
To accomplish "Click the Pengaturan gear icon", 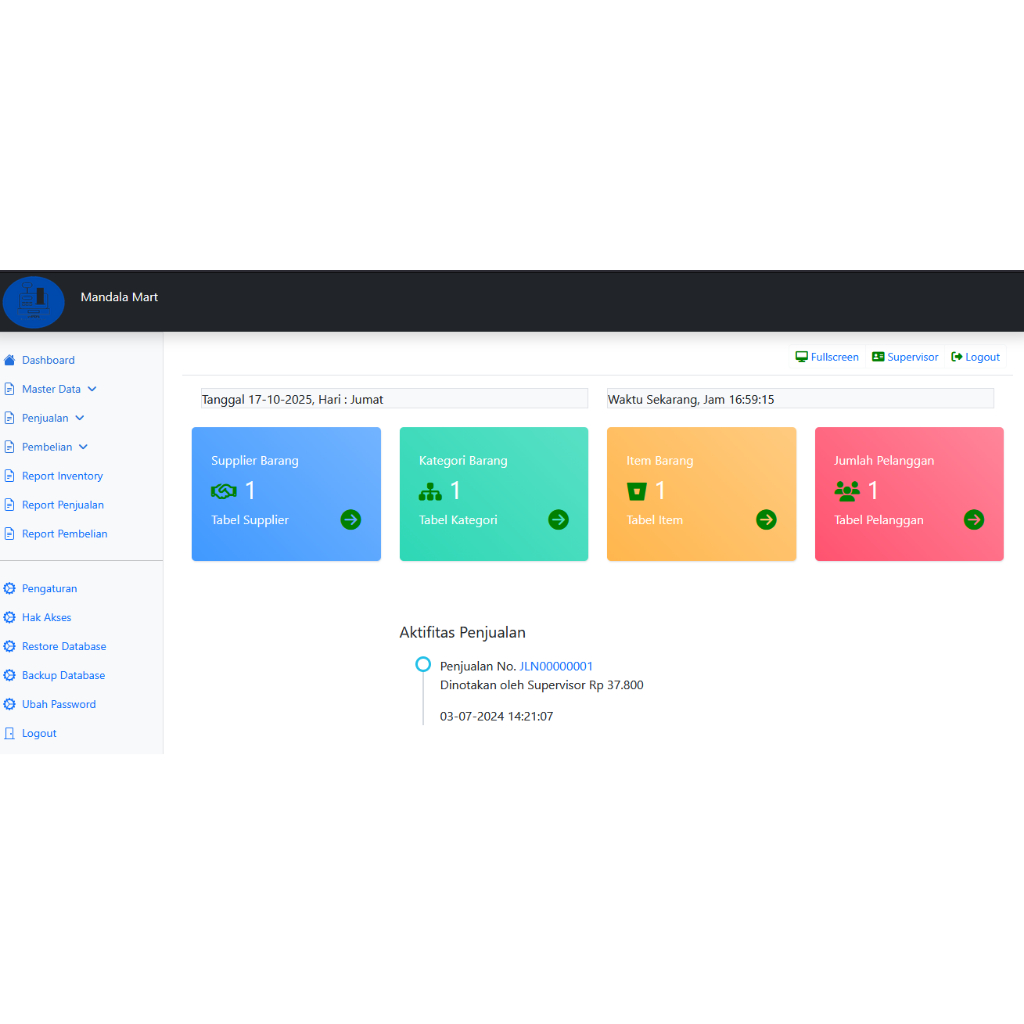I will coord(9,588).
